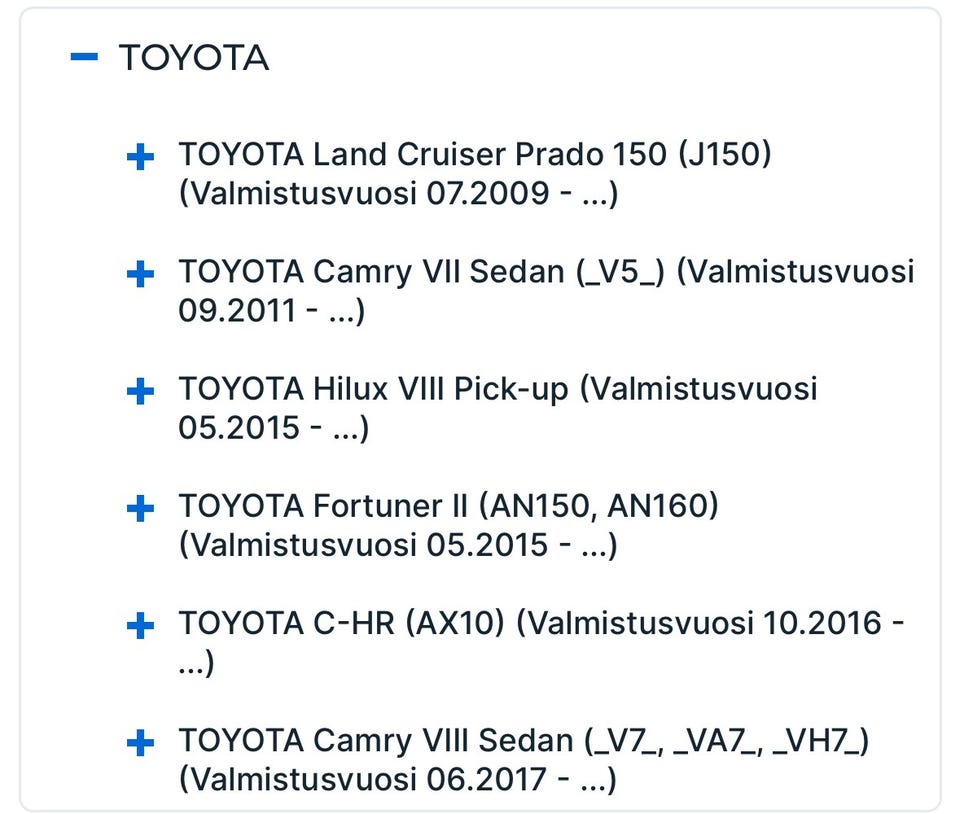
Task: Click the 09.2011 date under Camry VII
Action: pos(237,311)
